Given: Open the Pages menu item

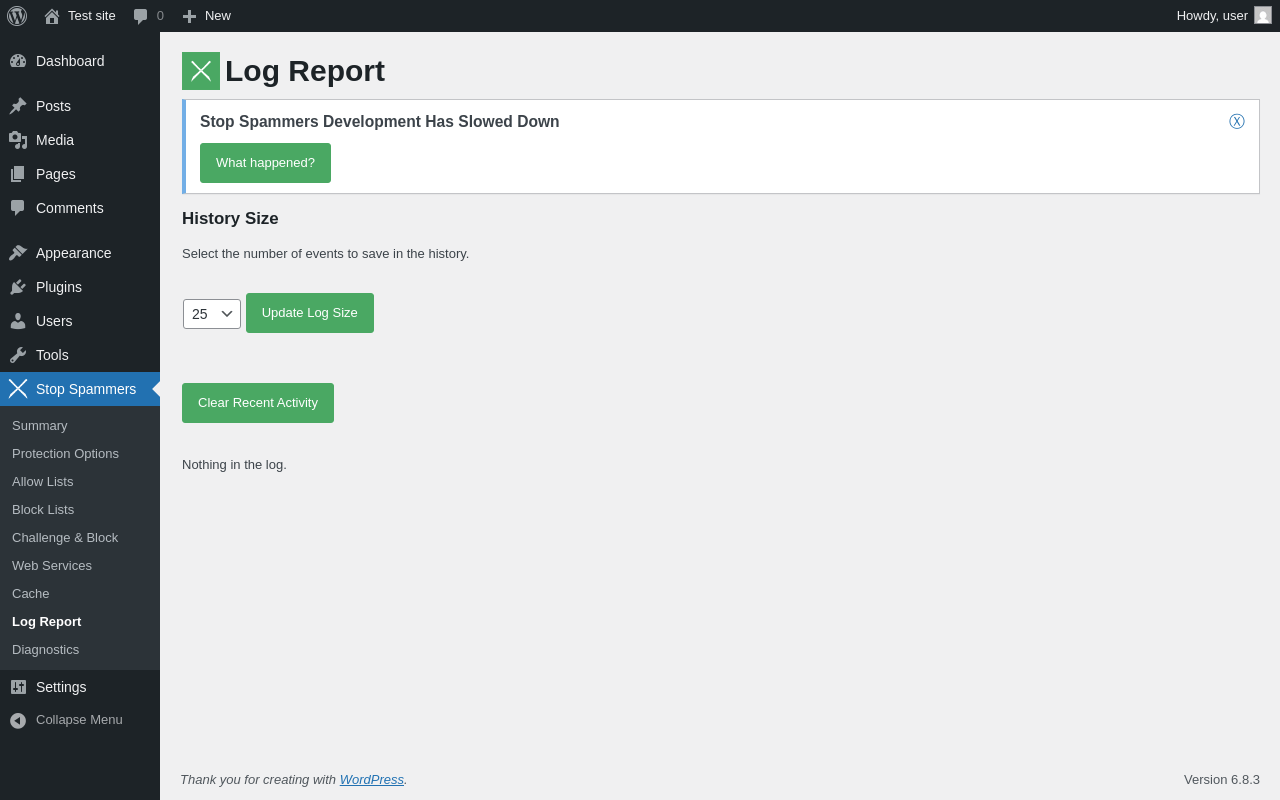Looking at the screenshot, I should tap(80, 174).
